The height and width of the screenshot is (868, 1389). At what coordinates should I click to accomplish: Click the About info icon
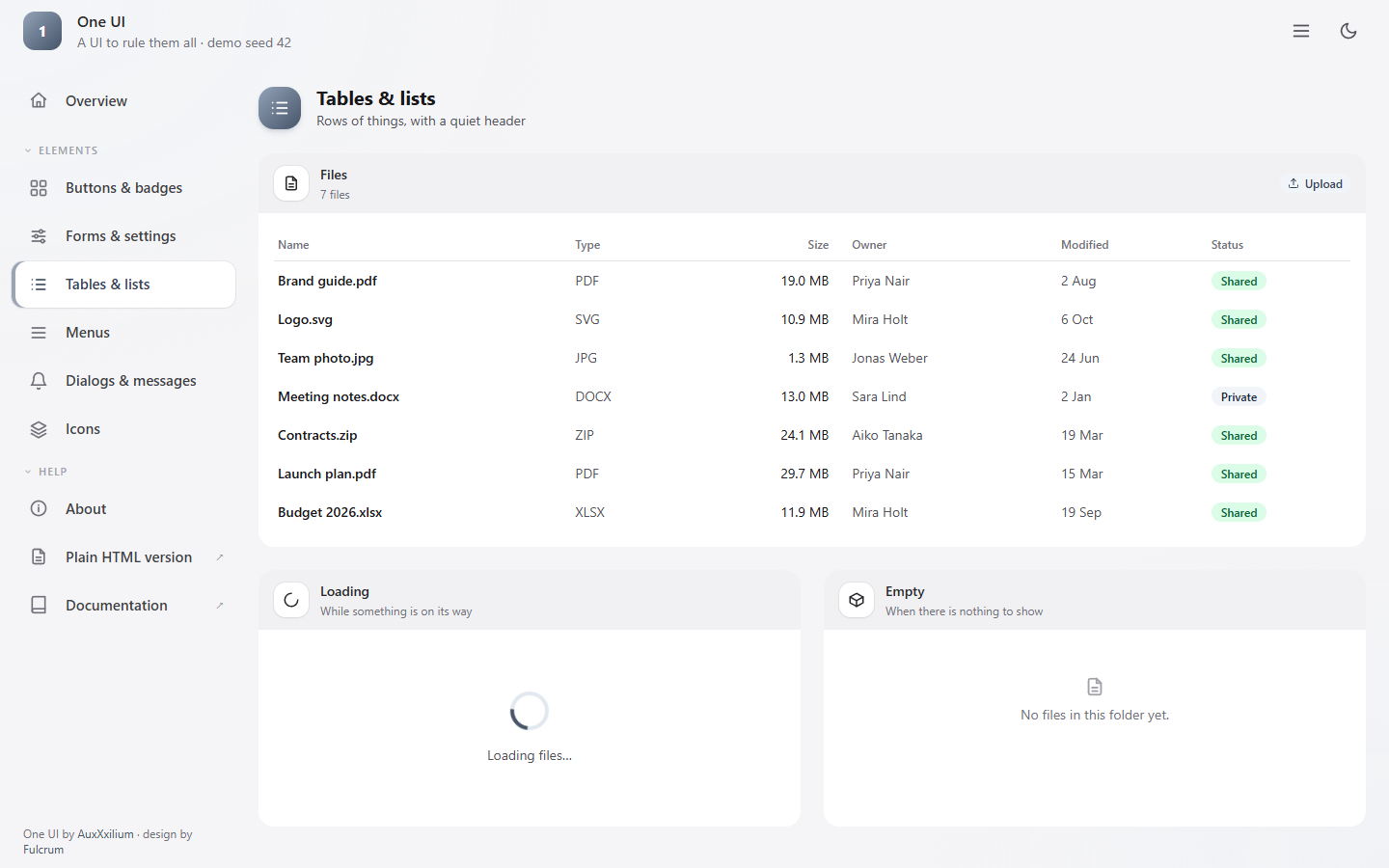pyautogui.click(x=39, y=509)
